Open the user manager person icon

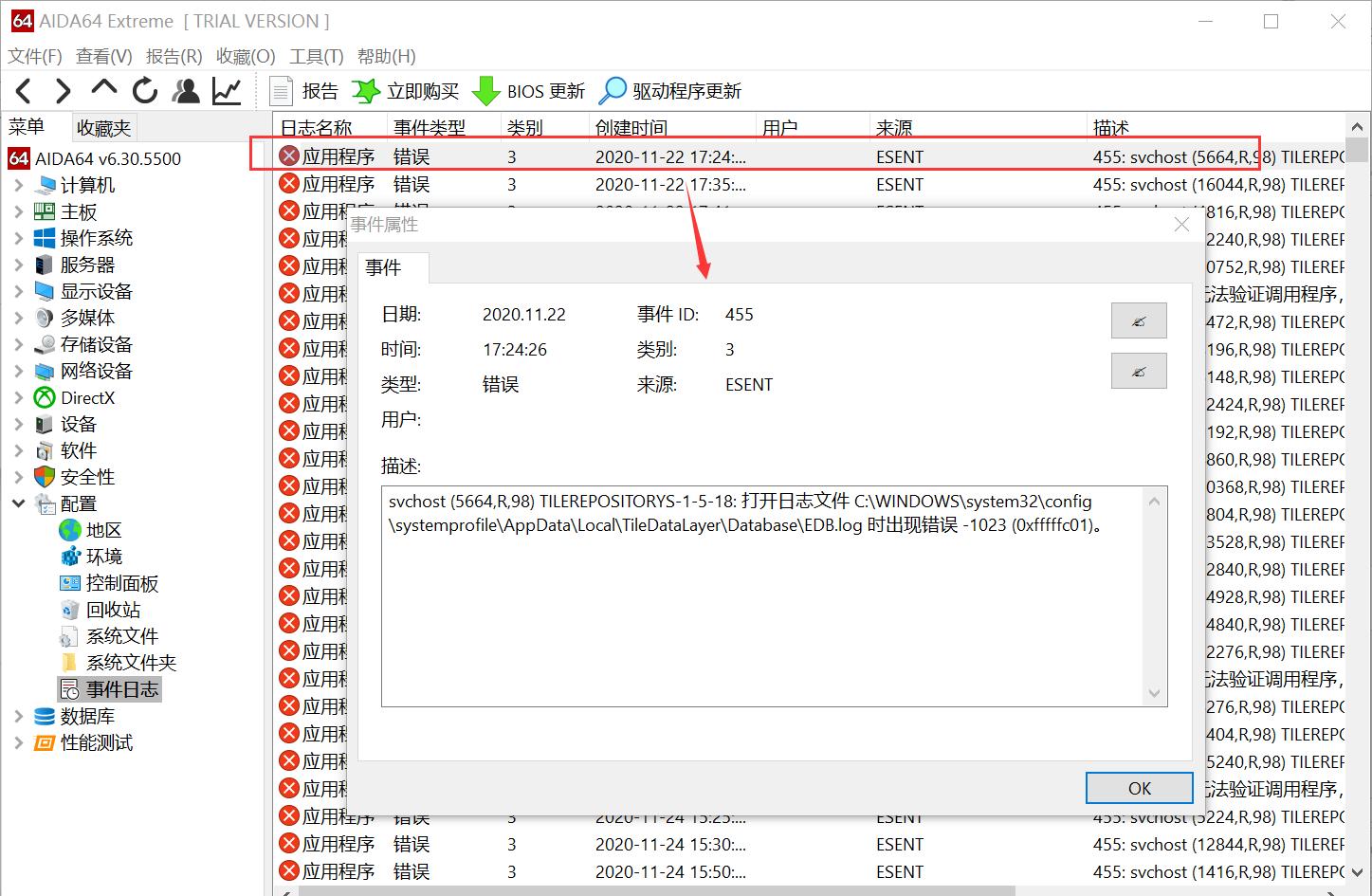pyautogui.click(x=186, y=91)
